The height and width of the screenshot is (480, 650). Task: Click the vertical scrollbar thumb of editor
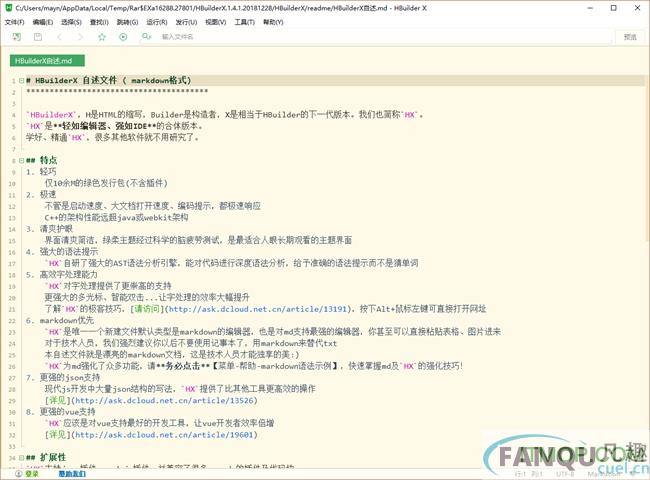pyautogui.click(x=647, y=158)
